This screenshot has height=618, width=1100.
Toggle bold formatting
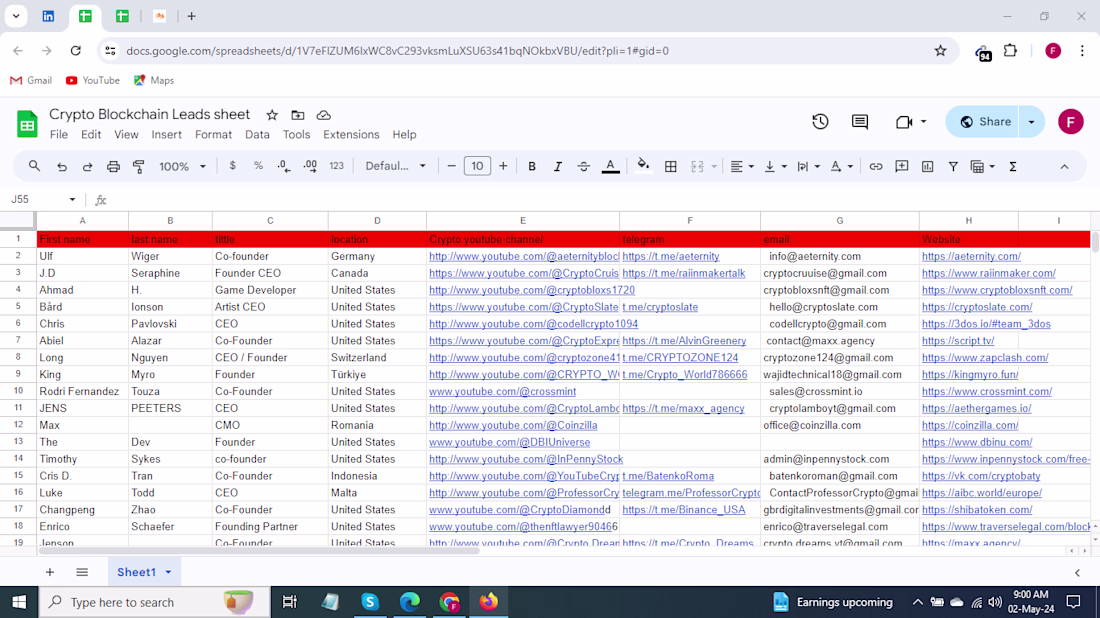click(532, 166)
